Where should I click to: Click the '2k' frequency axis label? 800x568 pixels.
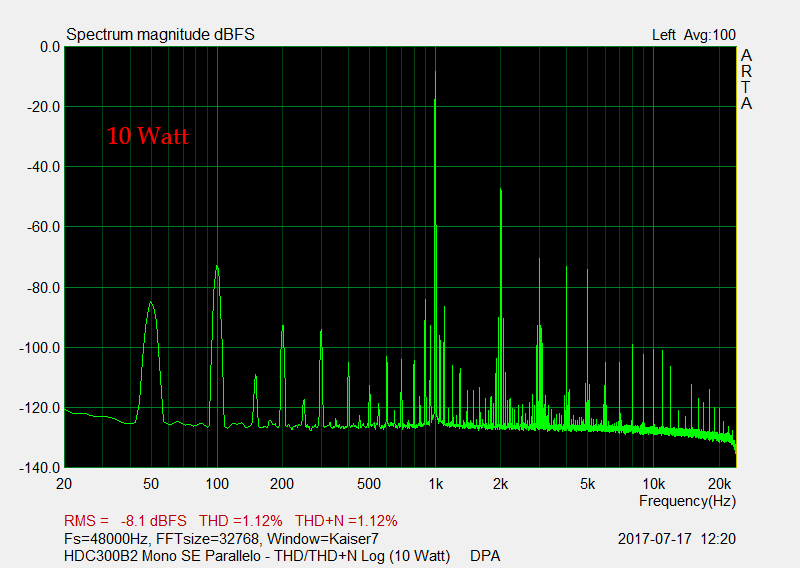point(501,483)
